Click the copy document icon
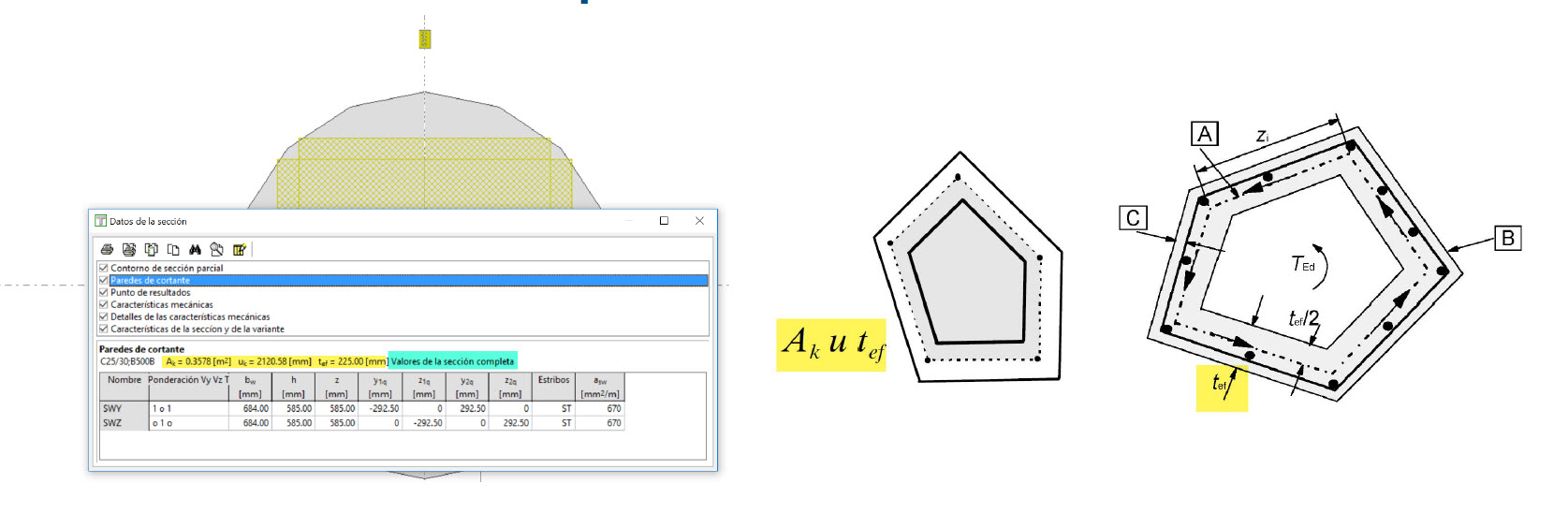This screenshot has width=1568, height=513. pyautogui.click(x=173, y=250)
